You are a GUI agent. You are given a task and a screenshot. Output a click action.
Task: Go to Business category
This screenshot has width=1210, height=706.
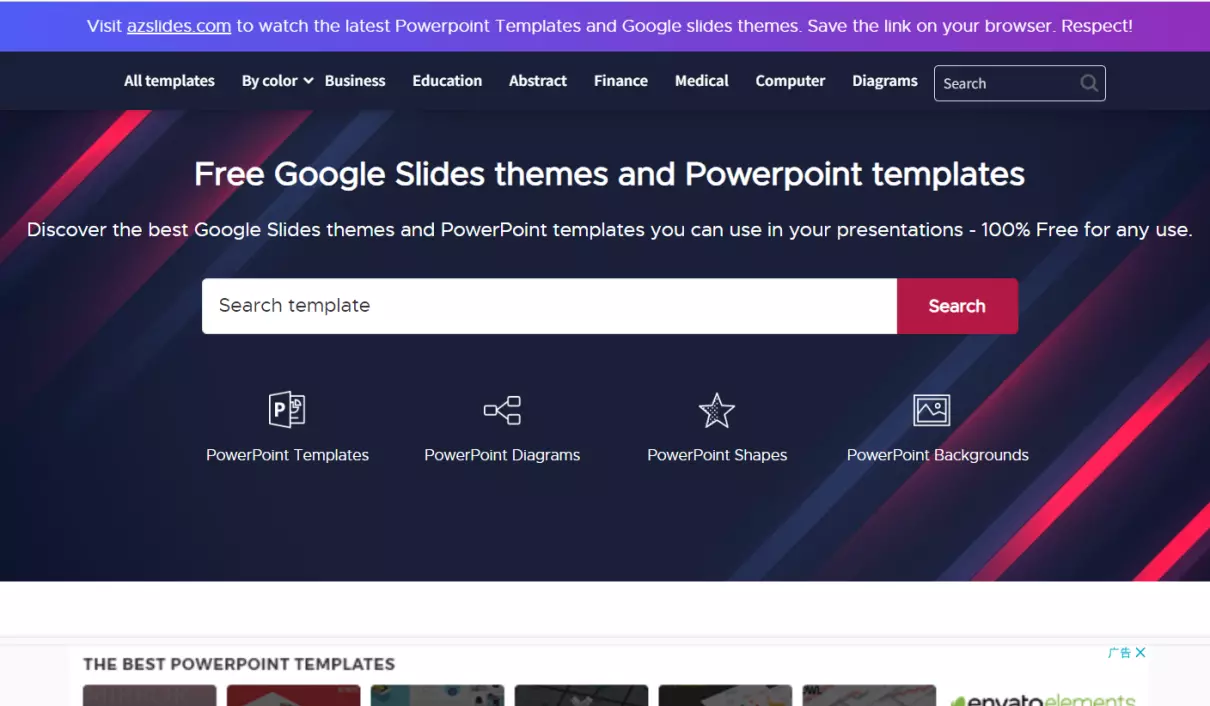click(355, 81)
